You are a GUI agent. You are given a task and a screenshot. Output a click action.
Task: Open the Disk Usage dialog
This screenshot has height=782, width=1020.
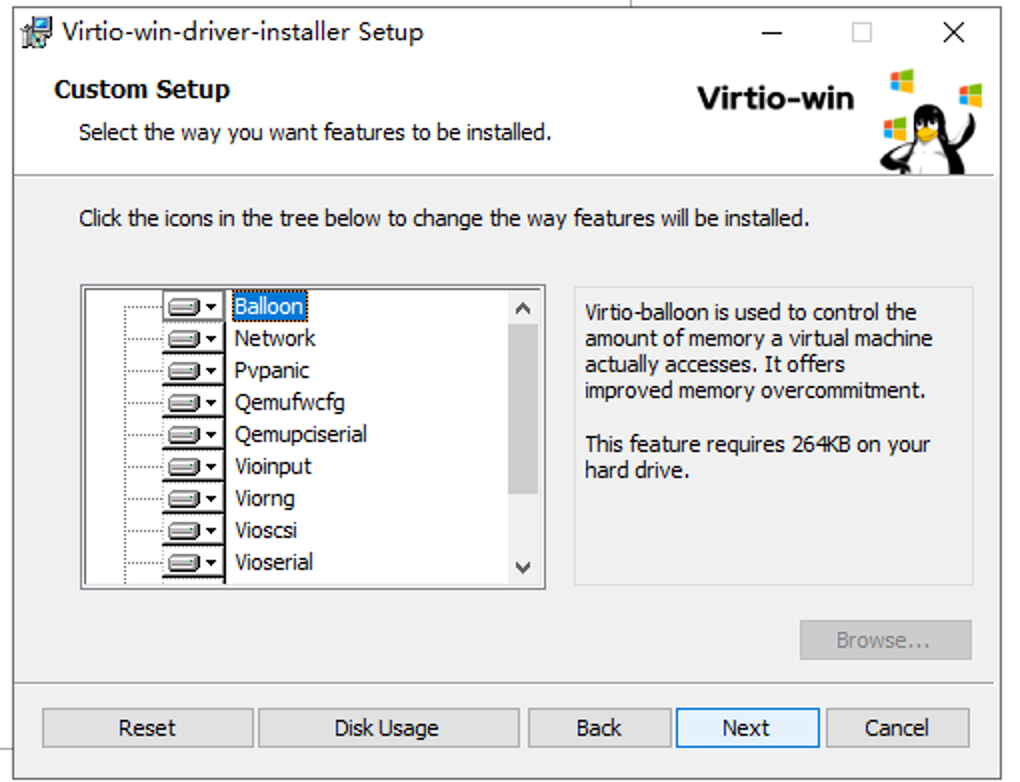coord(388,727)
